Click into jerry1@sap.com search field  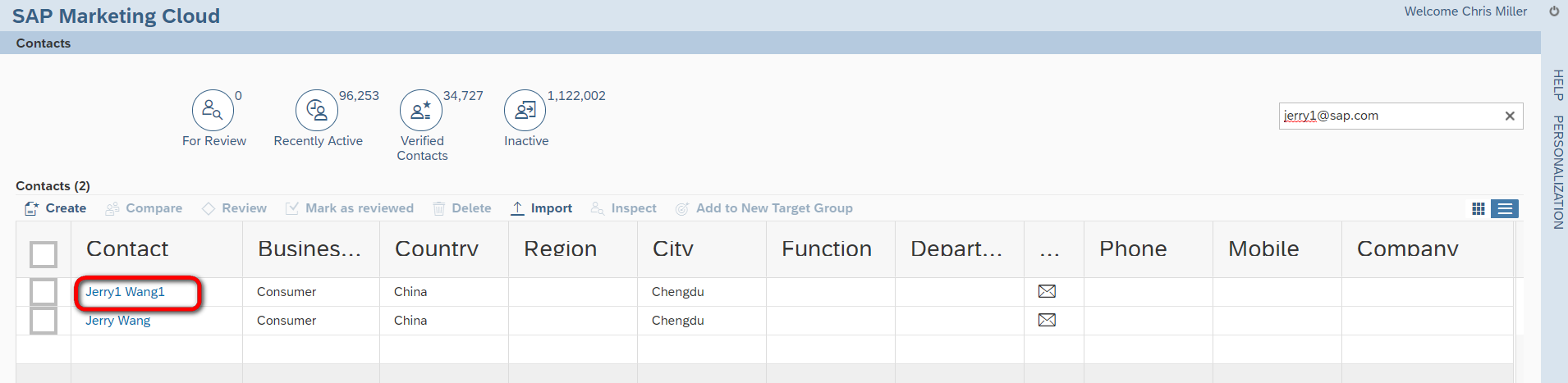point(1391,116)
